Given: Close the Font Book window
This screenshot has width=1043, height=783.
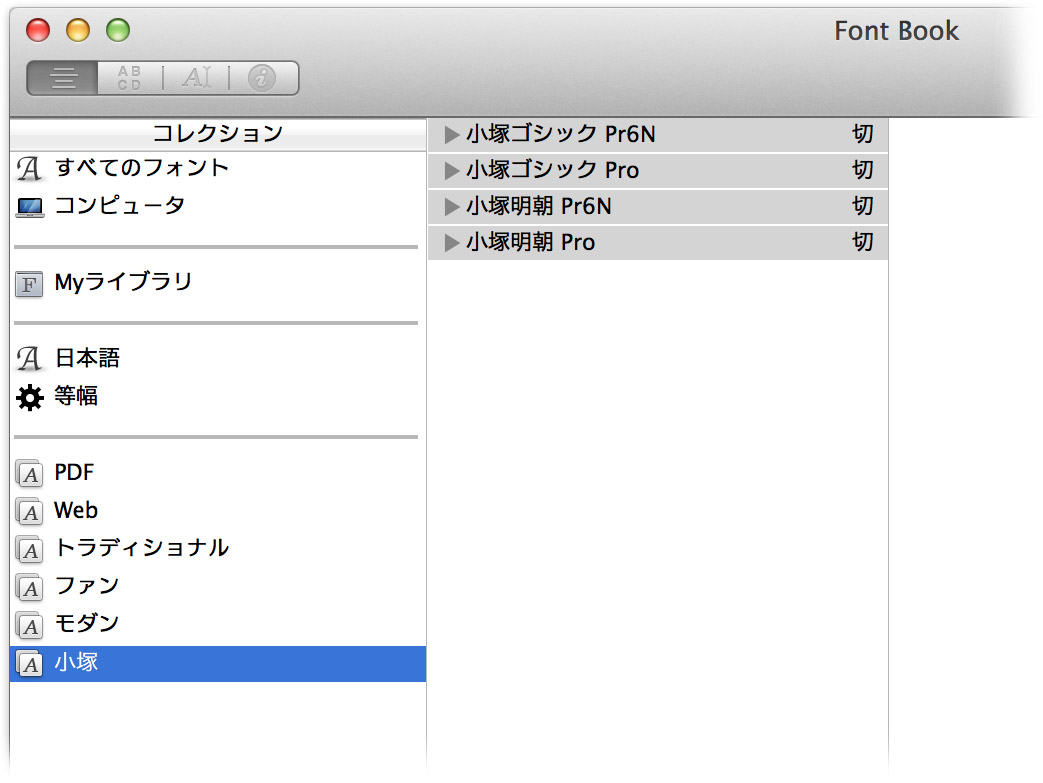Looking at the screenshot, I should [x=38, y=30].
